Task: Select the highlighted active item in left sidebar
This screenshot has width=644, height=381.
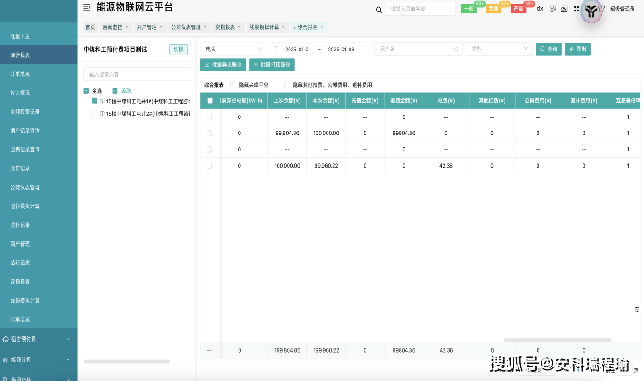Action: [x=39, y=55]
